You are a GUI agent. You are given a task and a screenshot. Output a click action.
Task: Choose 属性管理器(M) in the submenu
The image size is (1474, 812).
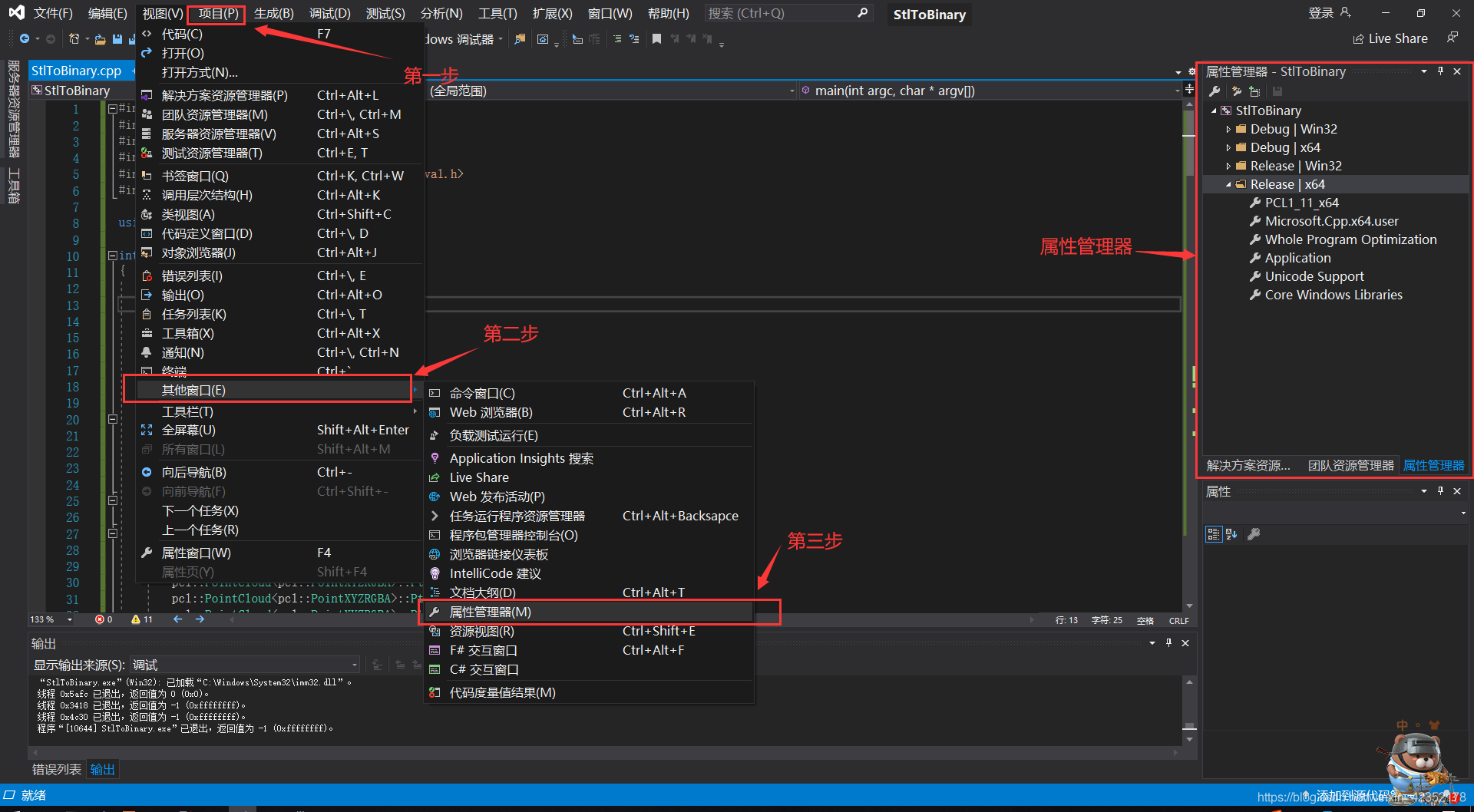589,612
